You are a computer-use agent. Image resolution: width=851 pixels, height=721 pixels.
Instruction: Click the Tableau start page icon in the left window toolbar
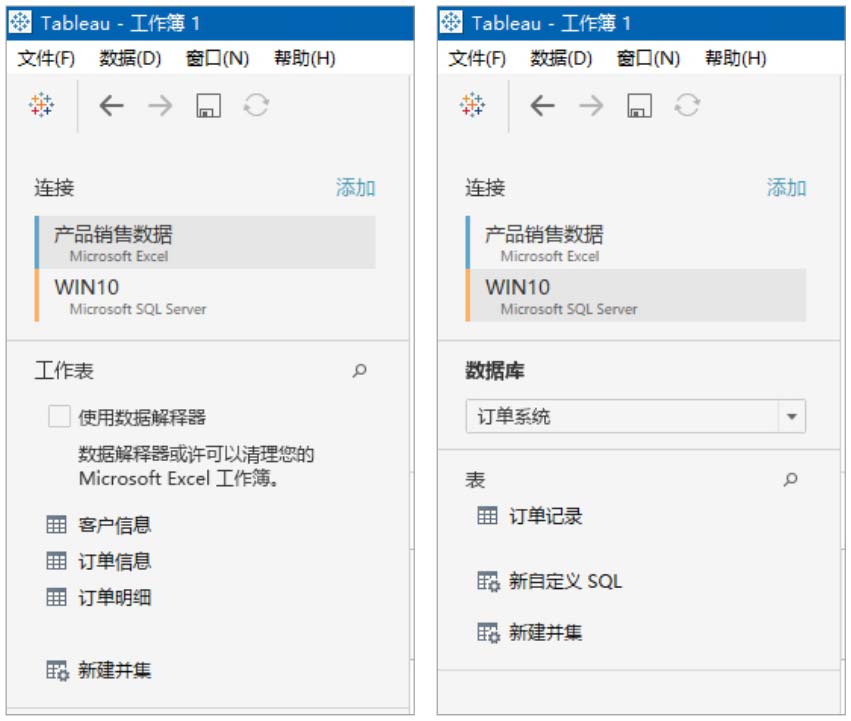[x=42, y=105]
